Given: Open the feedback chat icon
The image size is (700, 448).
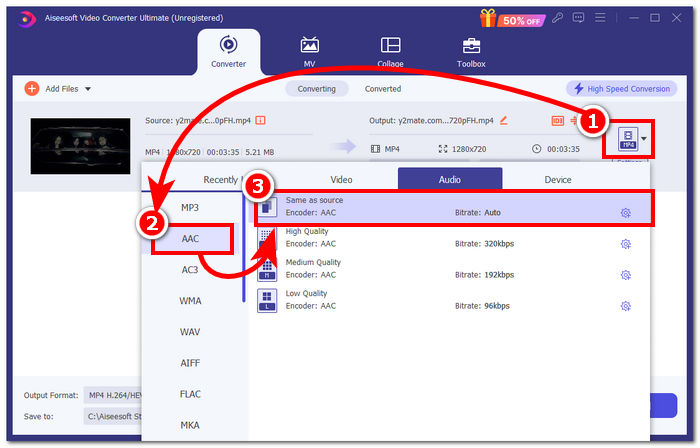Looking at the screenshot, I should click(579, 18).
